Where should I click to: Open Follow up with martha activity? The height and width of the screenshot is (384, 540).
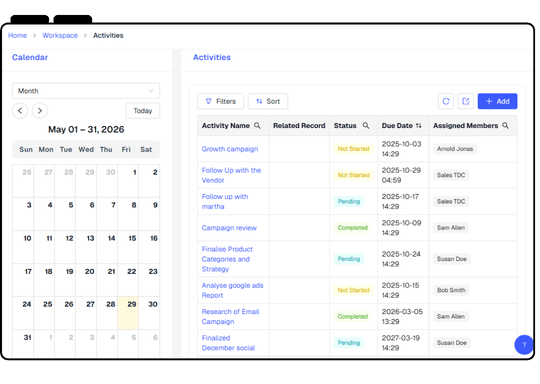tap(225, 201)
